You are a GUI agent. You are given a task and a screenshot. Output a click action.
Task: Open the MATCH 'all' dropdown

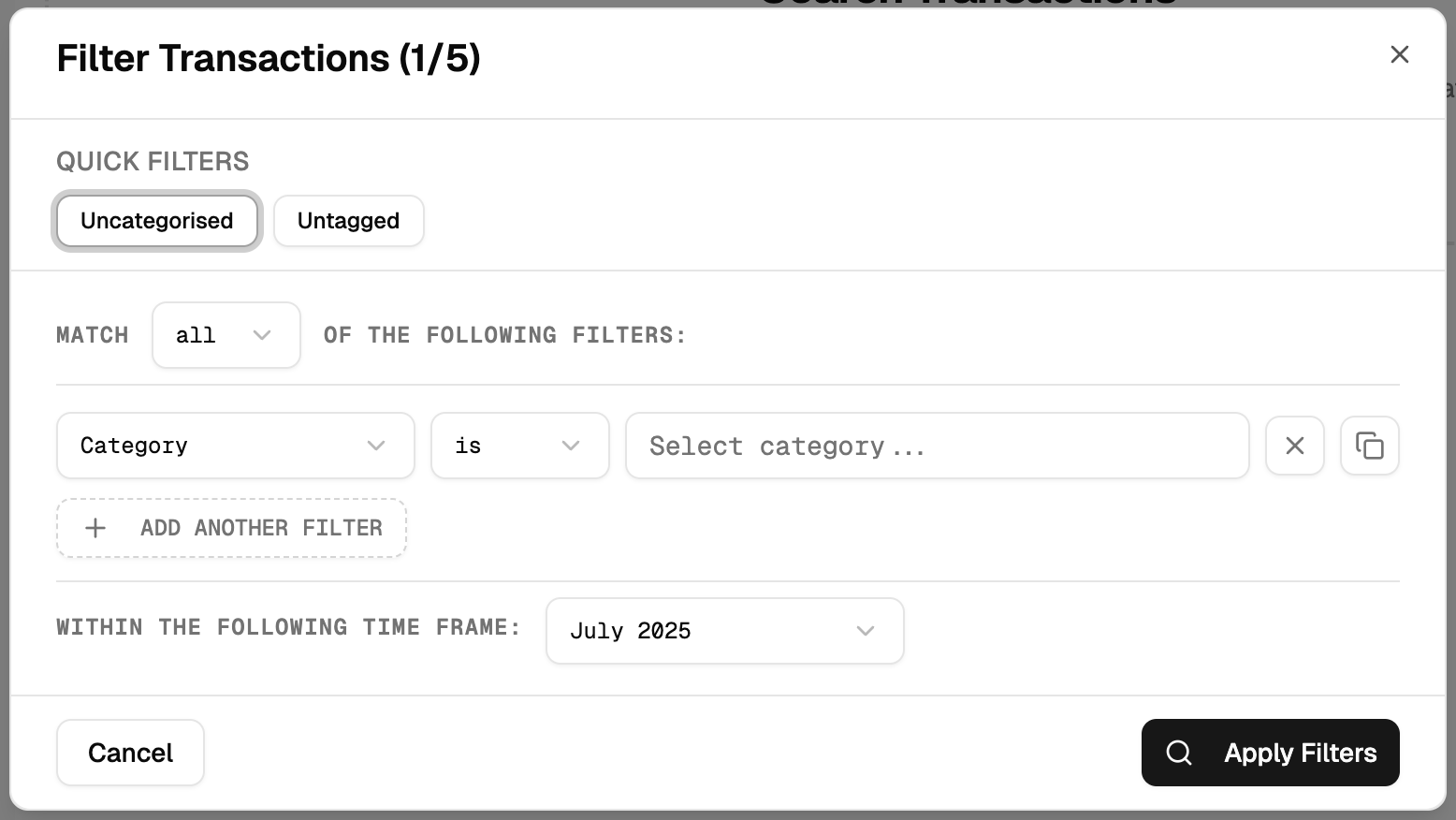pyautogui.click(x=226, y=335)
